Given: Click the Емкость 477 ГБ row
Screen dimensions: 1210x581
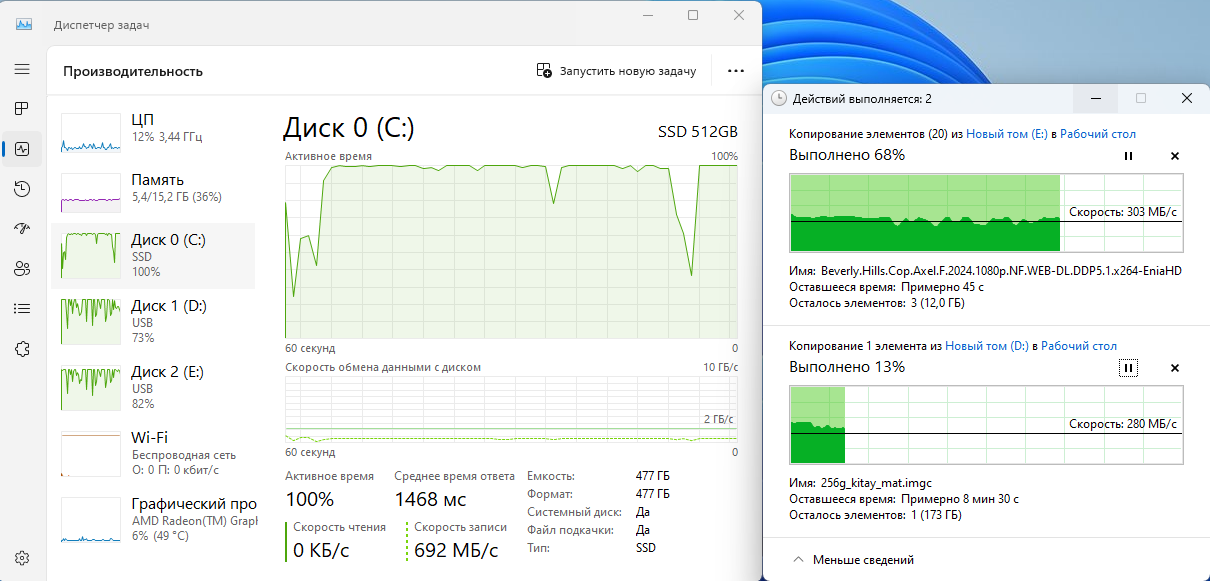Looking at the screenshot, I should 599,476.
